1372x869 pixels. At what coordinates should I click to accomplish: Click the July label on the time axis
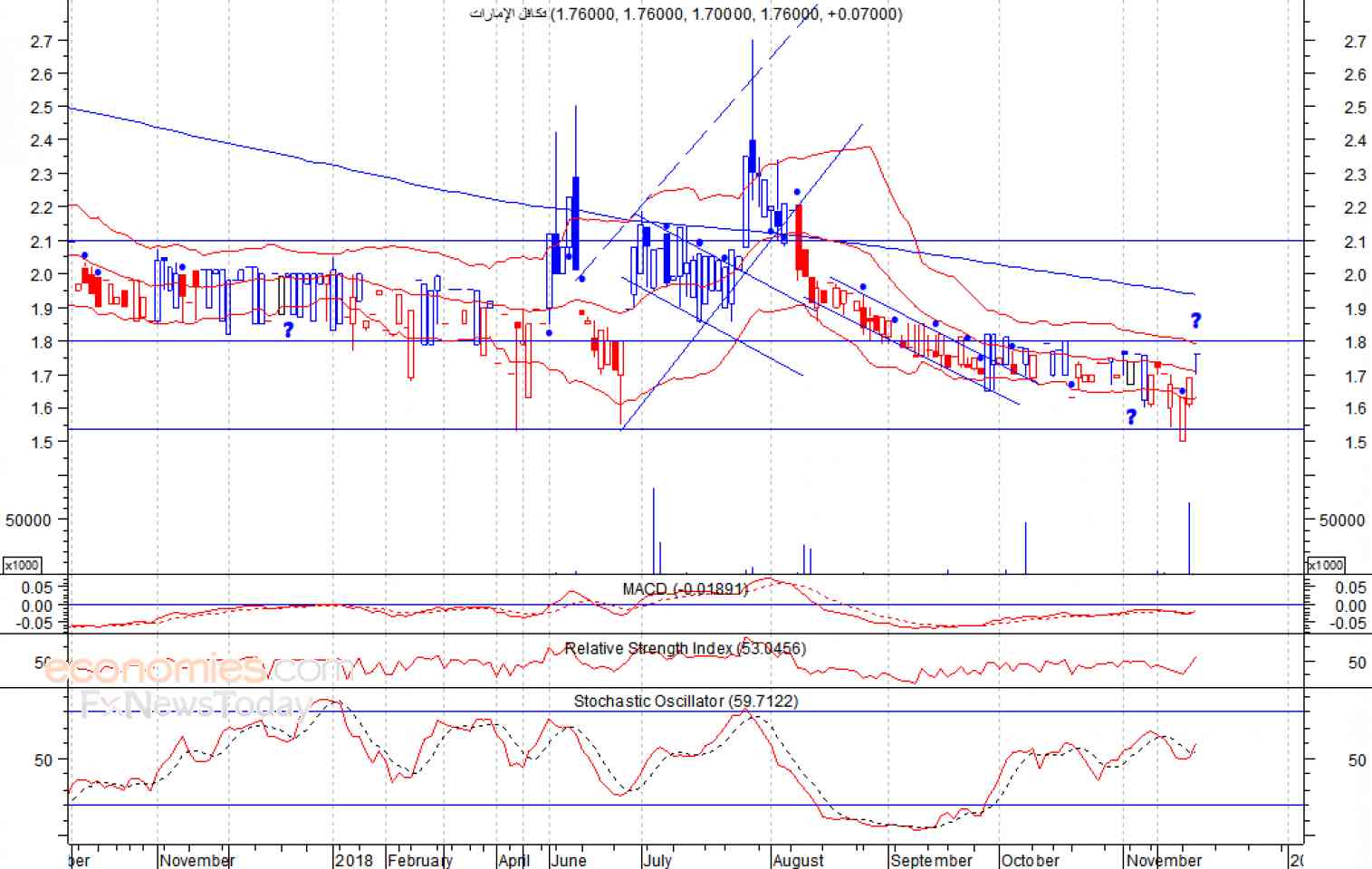pos(657,859)
